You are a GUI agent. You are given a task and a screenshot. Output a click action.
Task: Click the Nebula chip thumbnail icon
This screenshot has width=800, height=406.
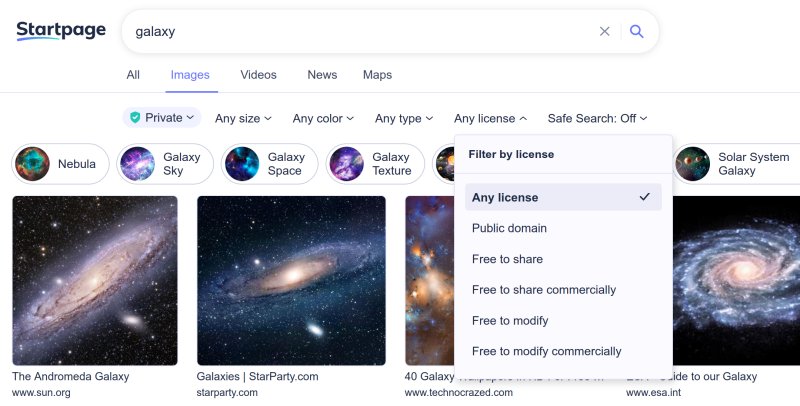tap(33, 164)
